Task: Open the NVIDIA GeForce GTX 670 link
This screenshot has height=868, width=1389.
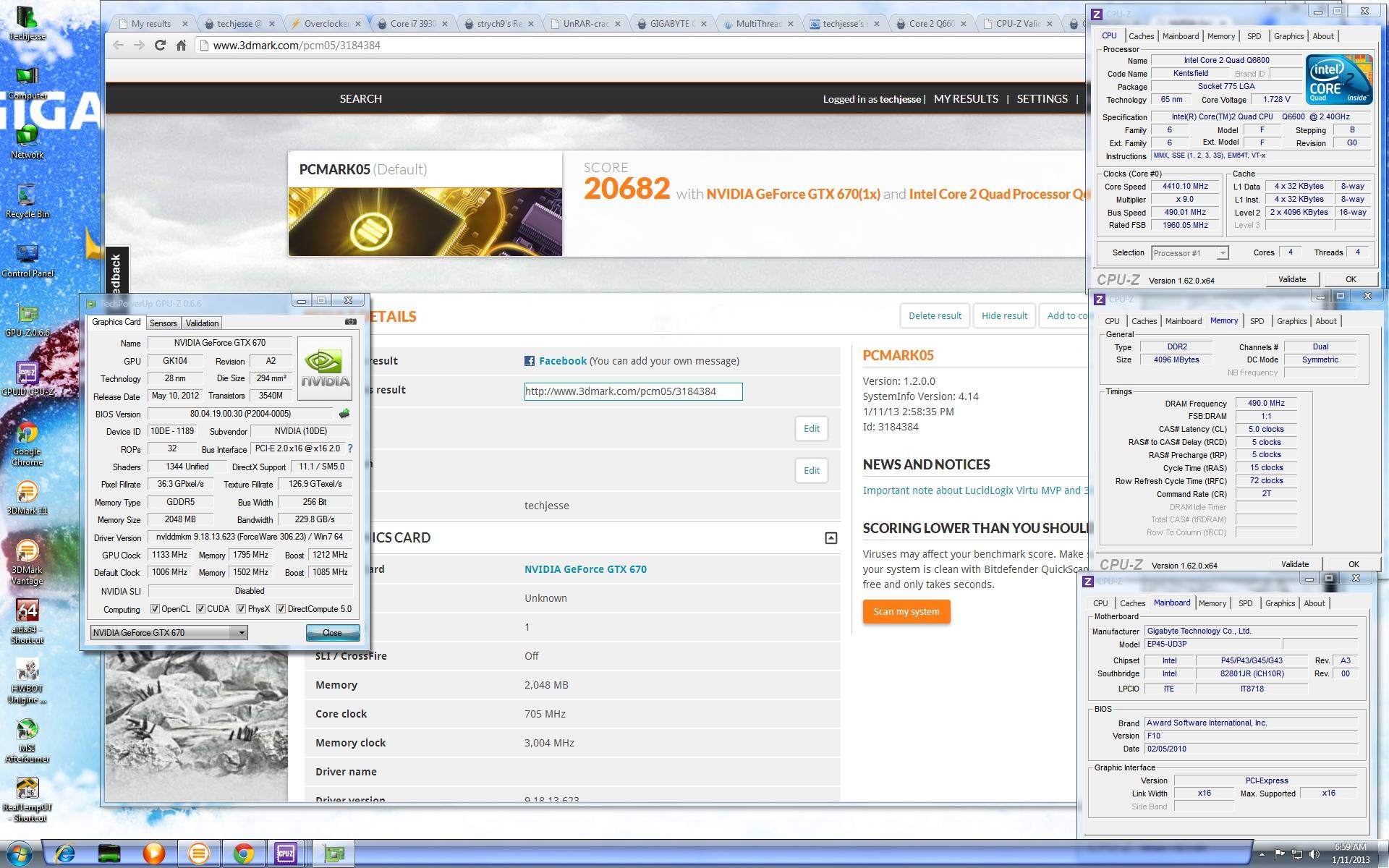Action: (x=585, y=569)
